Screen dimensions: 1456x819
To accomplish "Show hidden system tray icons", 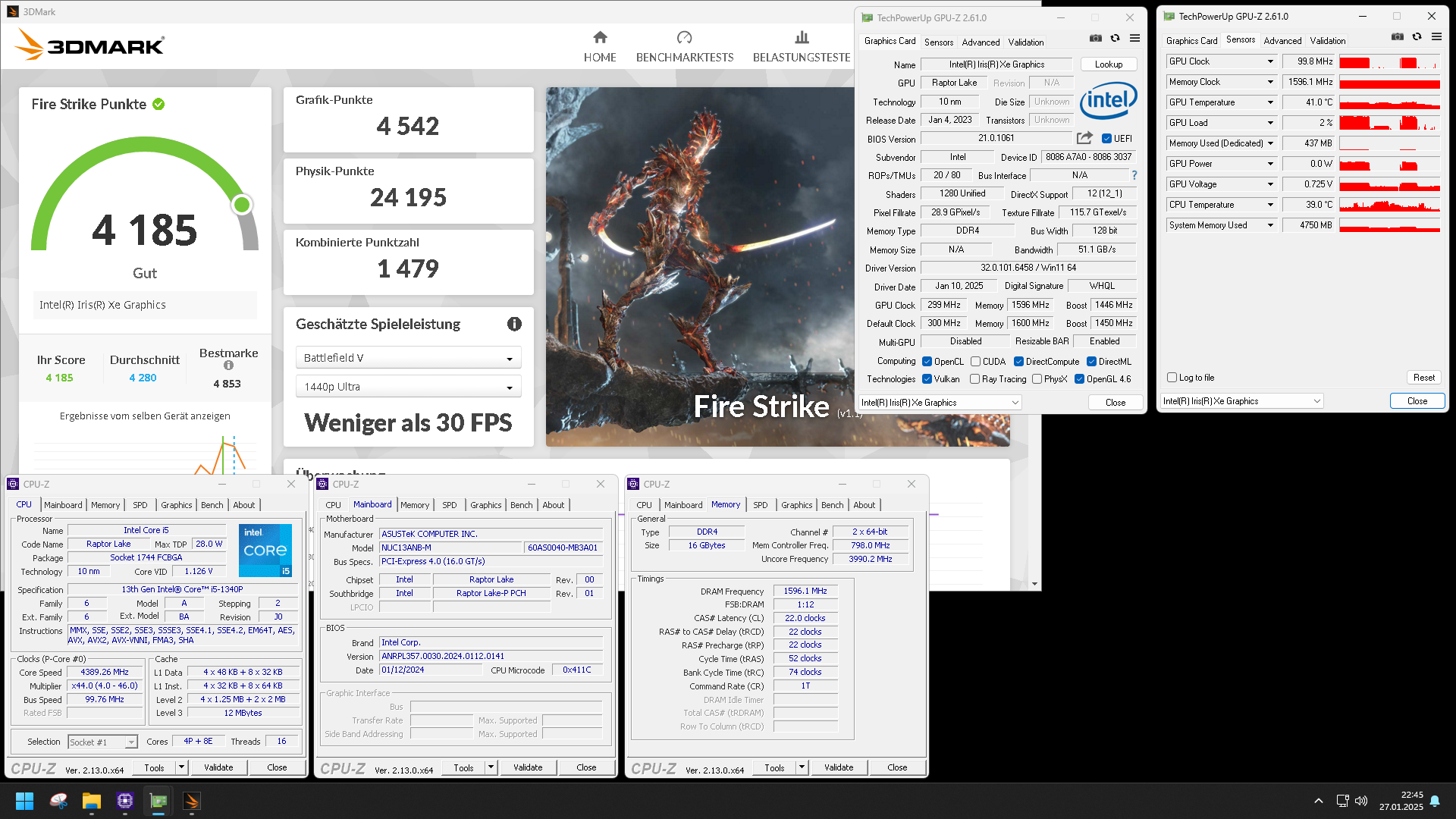I will (1319, 801).
